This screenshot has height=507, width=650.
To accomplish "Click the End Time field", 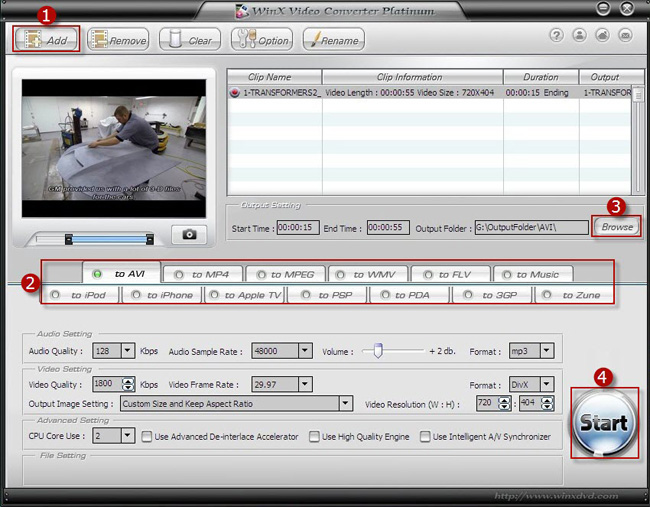I will pyautogui.click(x=388, y=228).
